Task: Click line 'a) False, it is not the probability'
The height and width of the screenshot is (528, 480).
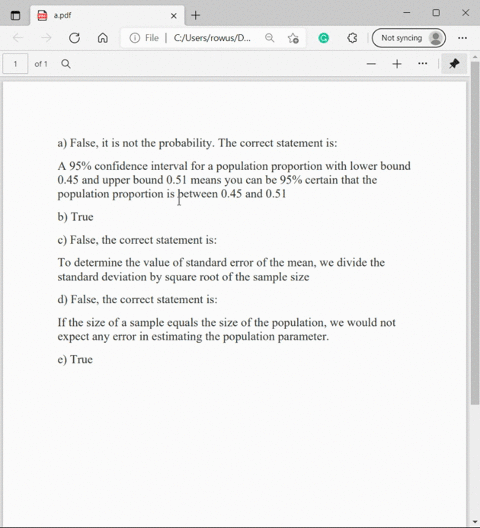Action: click(x=197, y=143)
